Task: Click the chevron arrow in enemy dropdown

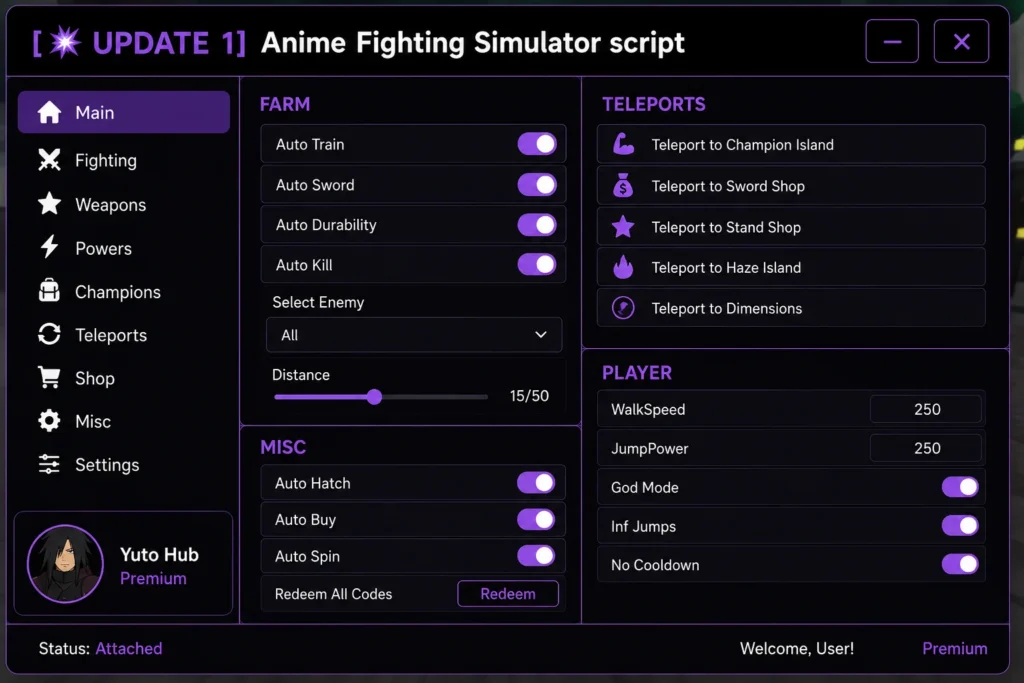Action: tap(541, 334)
